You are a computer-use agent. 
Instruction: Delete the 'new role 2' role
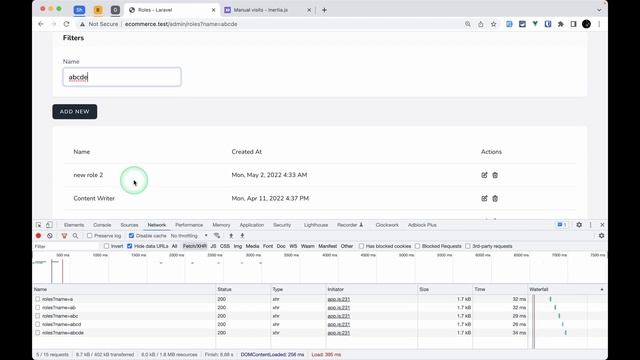[495, 175]
